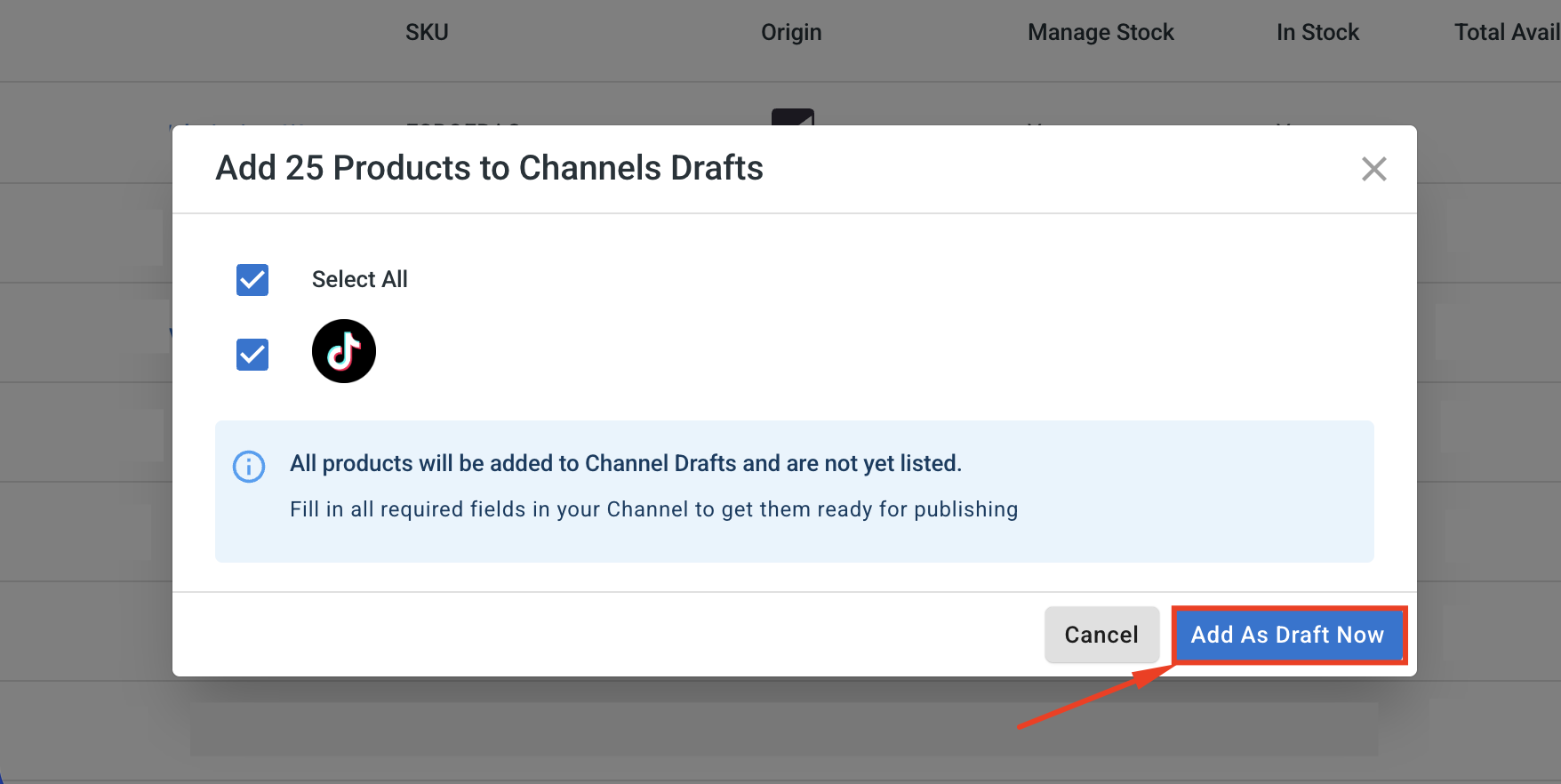Image resolution: width=1561 pixels, height=784 pixels.
Task: Click the SKU column header
Action: click(x=427, y=32)
